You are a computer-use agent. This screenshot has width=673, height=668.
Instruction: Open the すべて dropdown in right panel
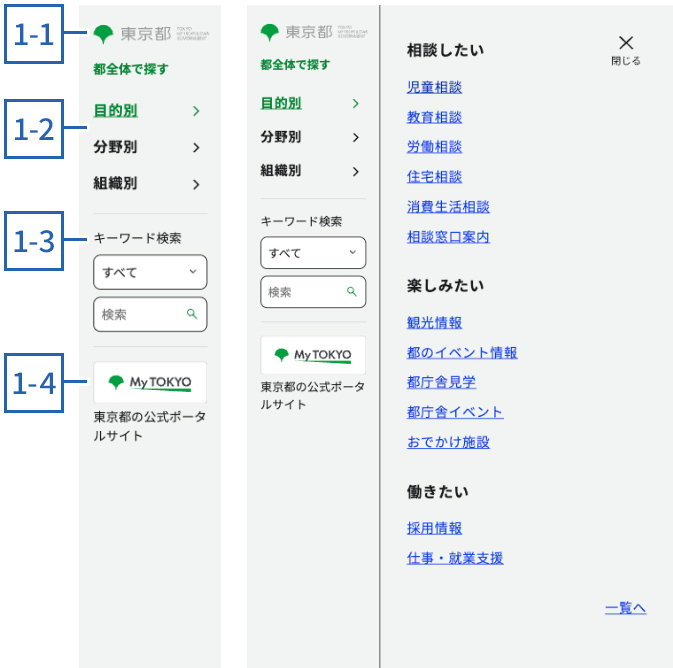coord(313,252)
